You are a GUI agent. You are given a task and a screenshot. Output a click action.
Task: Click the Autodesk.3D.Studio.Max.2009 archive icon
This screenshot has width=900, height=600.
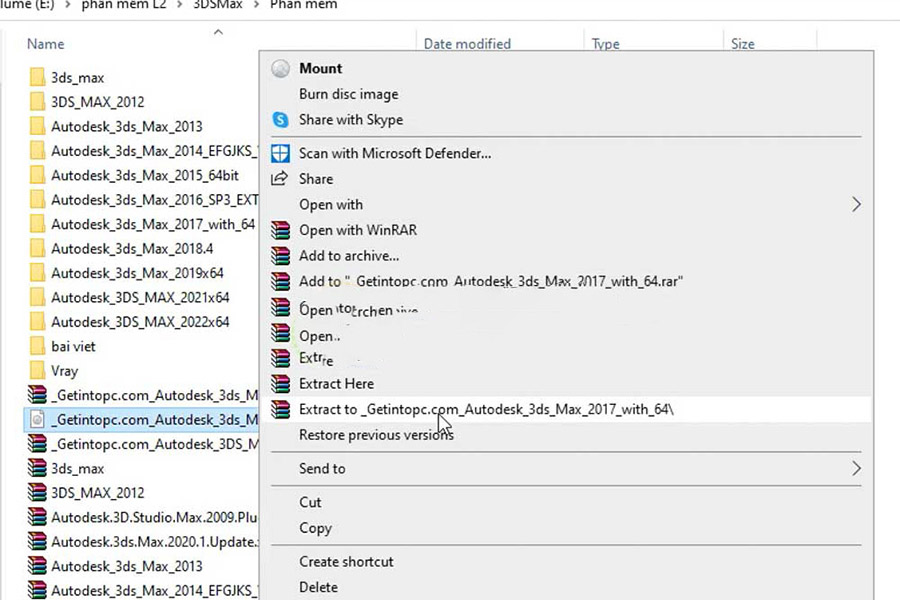pos(37,517)
